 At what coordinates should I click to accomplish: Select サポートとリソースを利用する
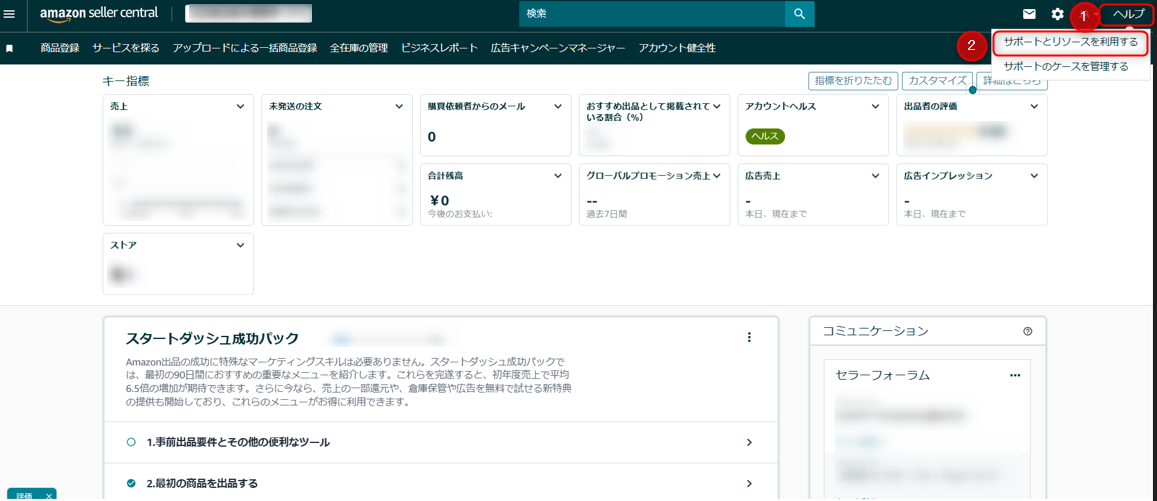[1071, 43]
